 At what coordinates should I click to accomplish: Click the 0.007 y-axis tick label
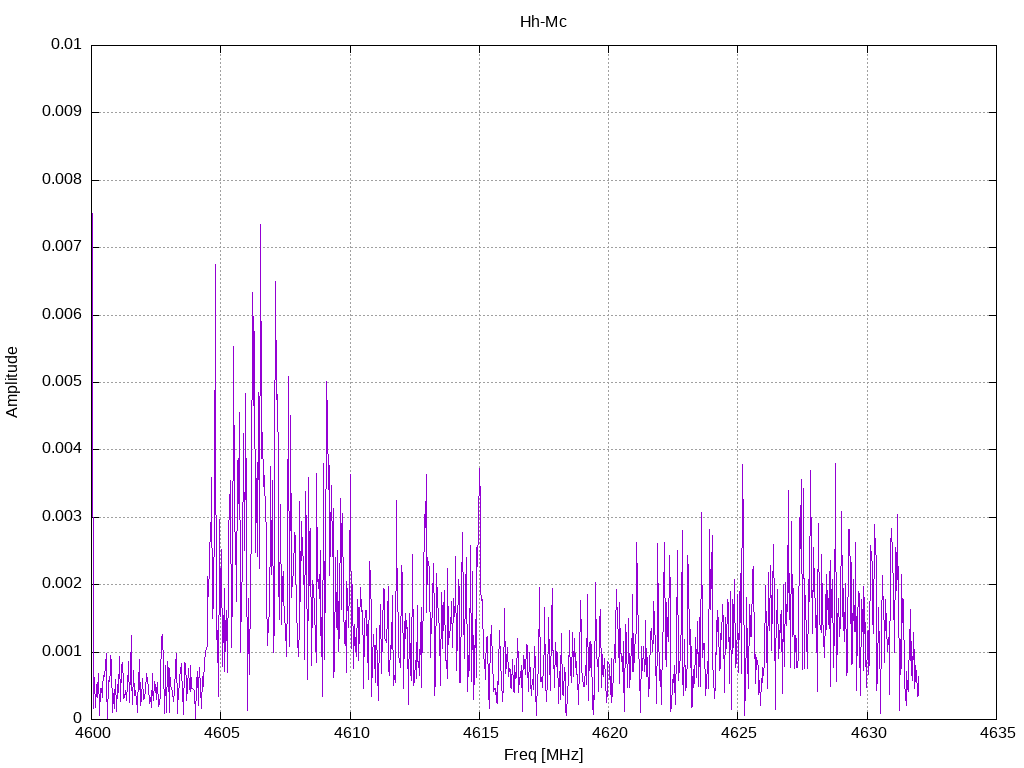point(61,247)
